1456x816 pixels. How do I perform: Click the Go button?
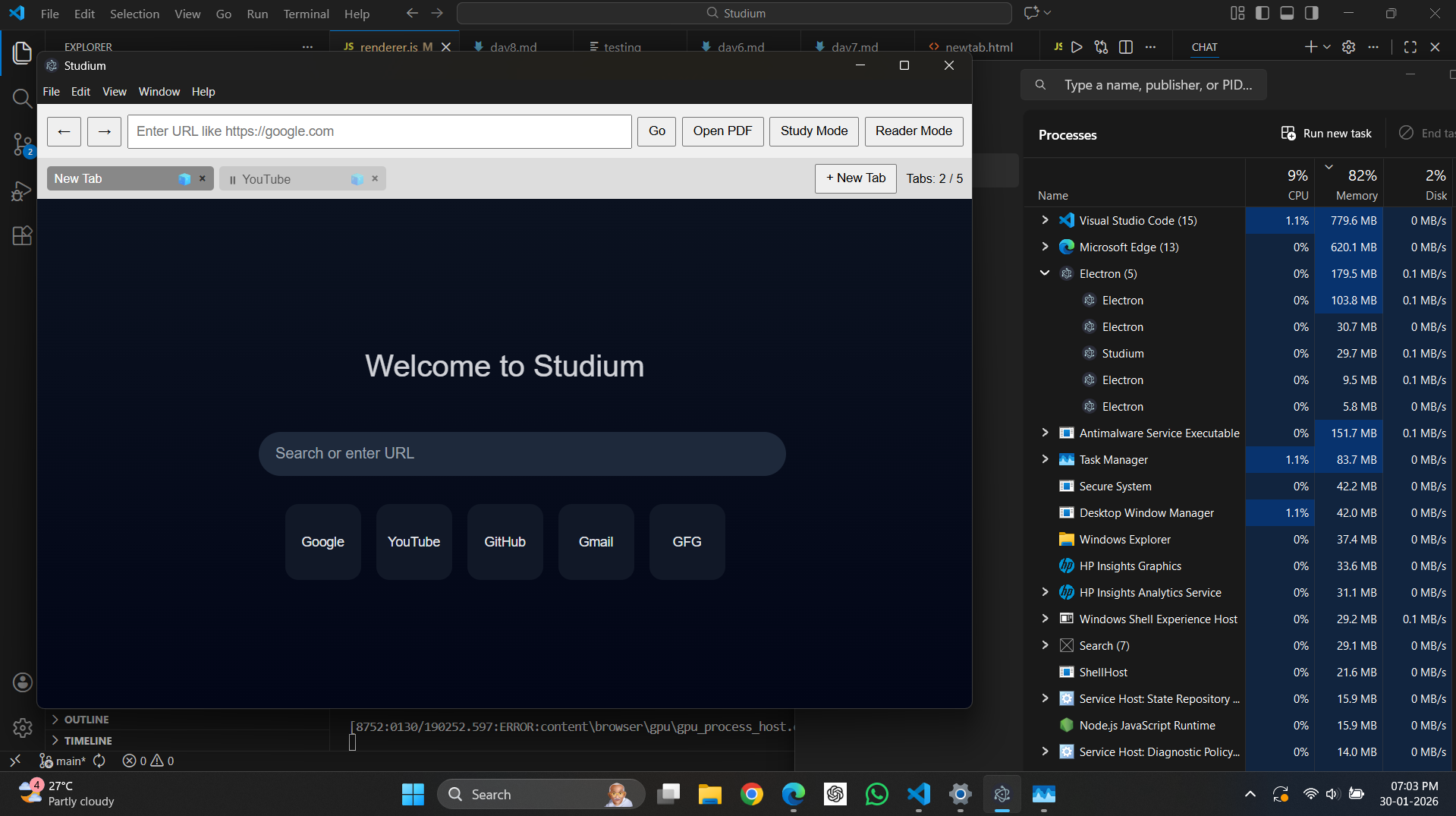(x=657, y=131)
